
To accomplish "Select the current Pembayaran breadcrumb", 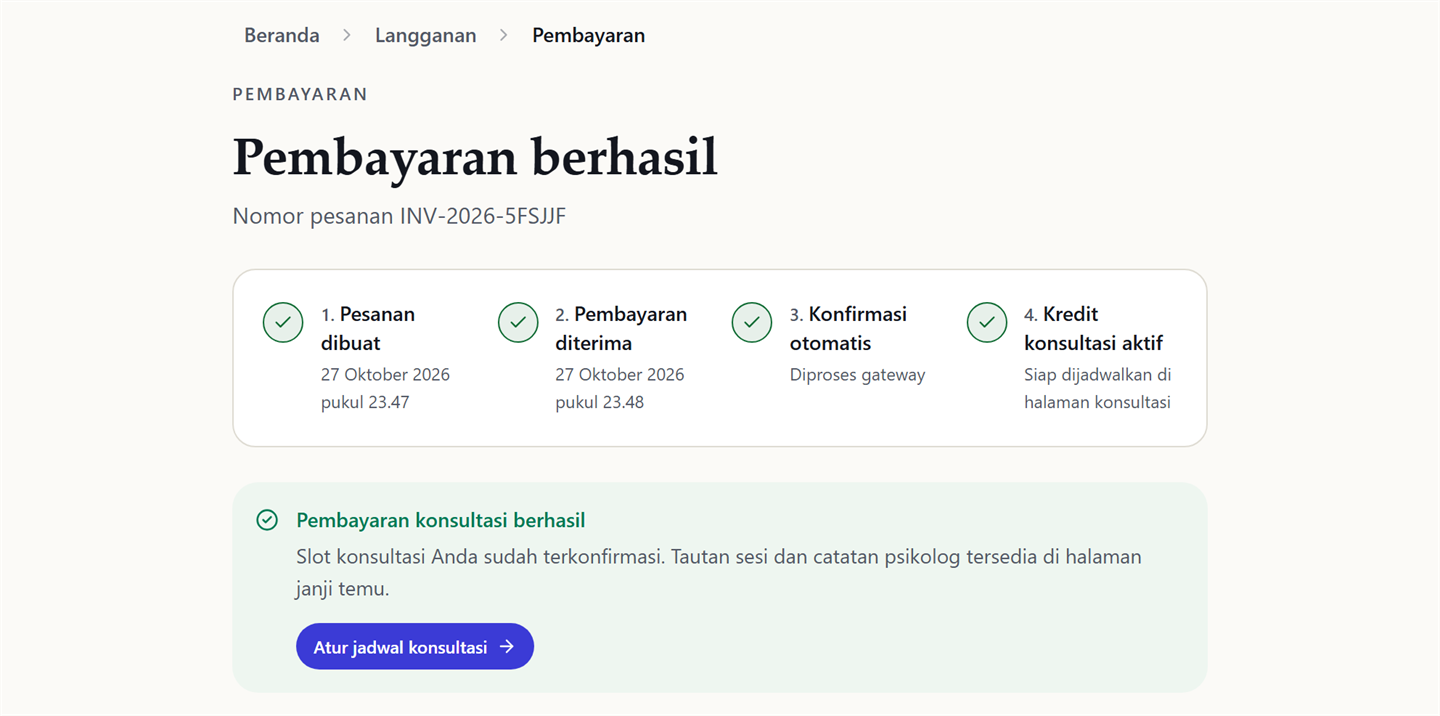I will click(x=588, y=35).
